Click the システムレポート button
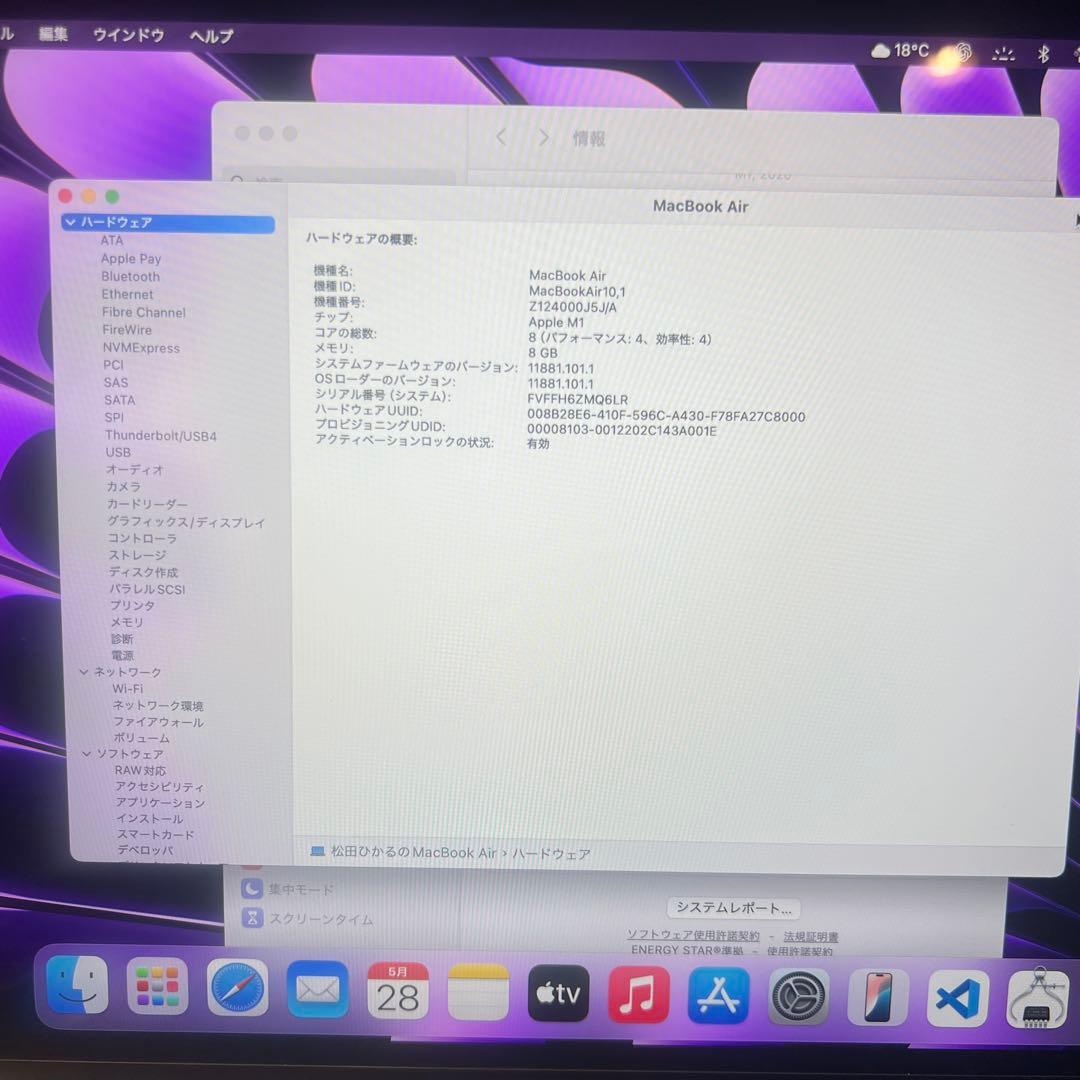This screenshot has height=1080, width=1080. coord(733,907)
